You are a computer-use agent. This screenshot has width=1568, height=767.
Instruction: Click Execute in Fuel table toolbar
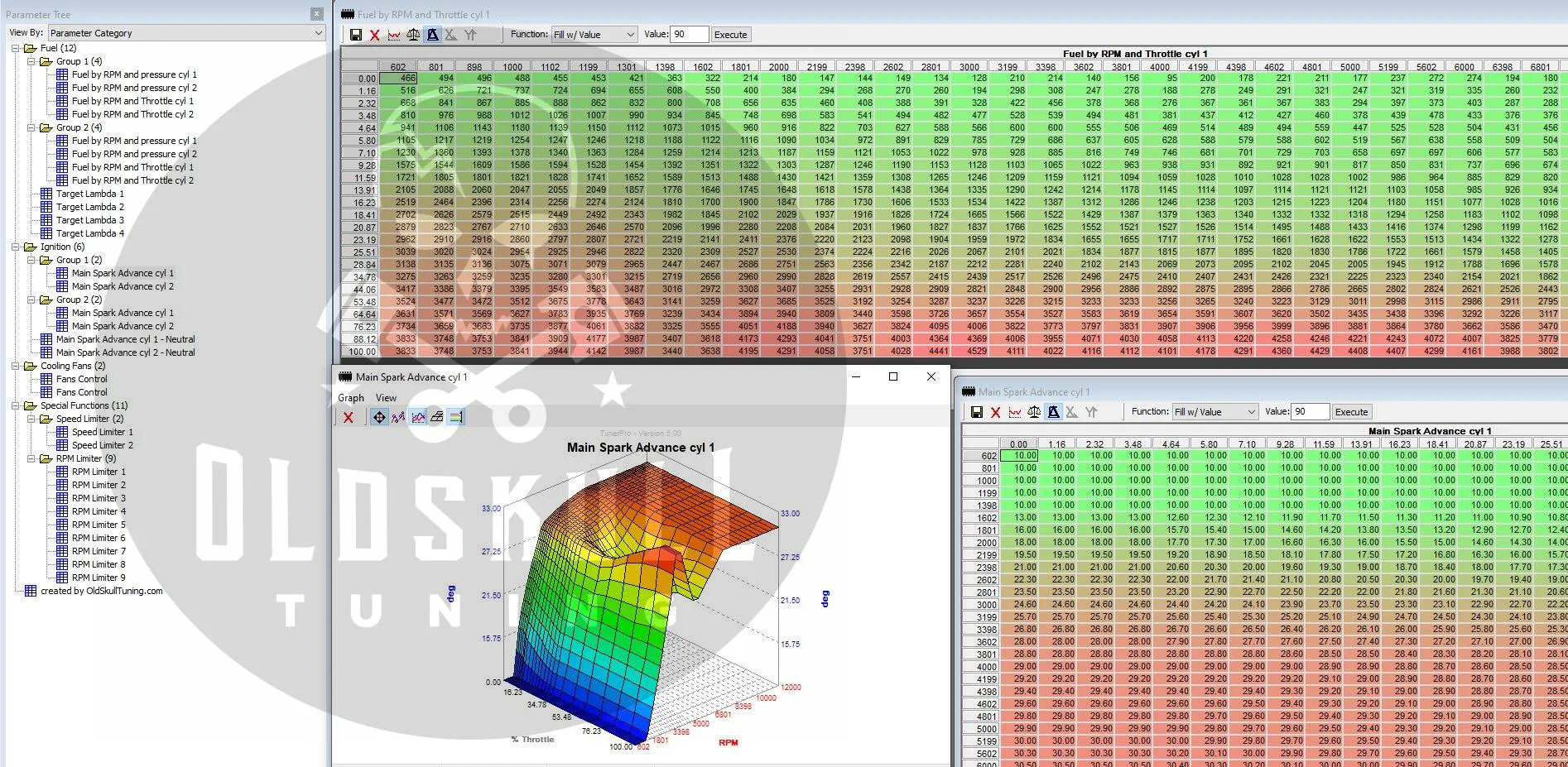730,35
